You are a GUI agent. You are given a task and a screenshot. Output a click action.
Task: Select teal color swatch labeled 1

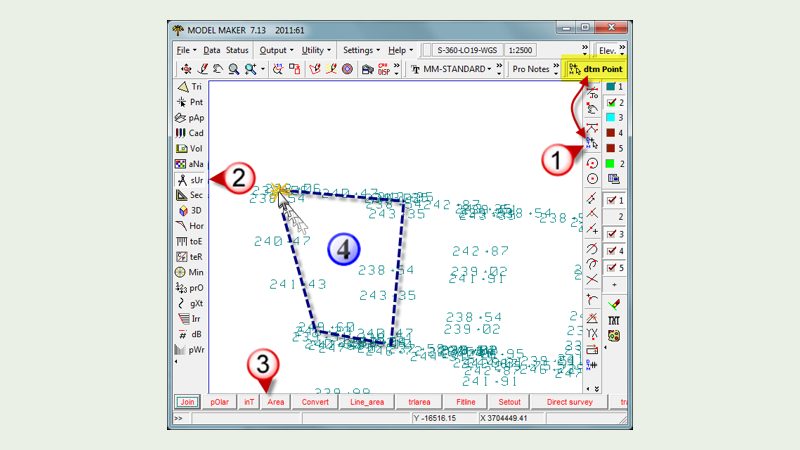[611, 87]
